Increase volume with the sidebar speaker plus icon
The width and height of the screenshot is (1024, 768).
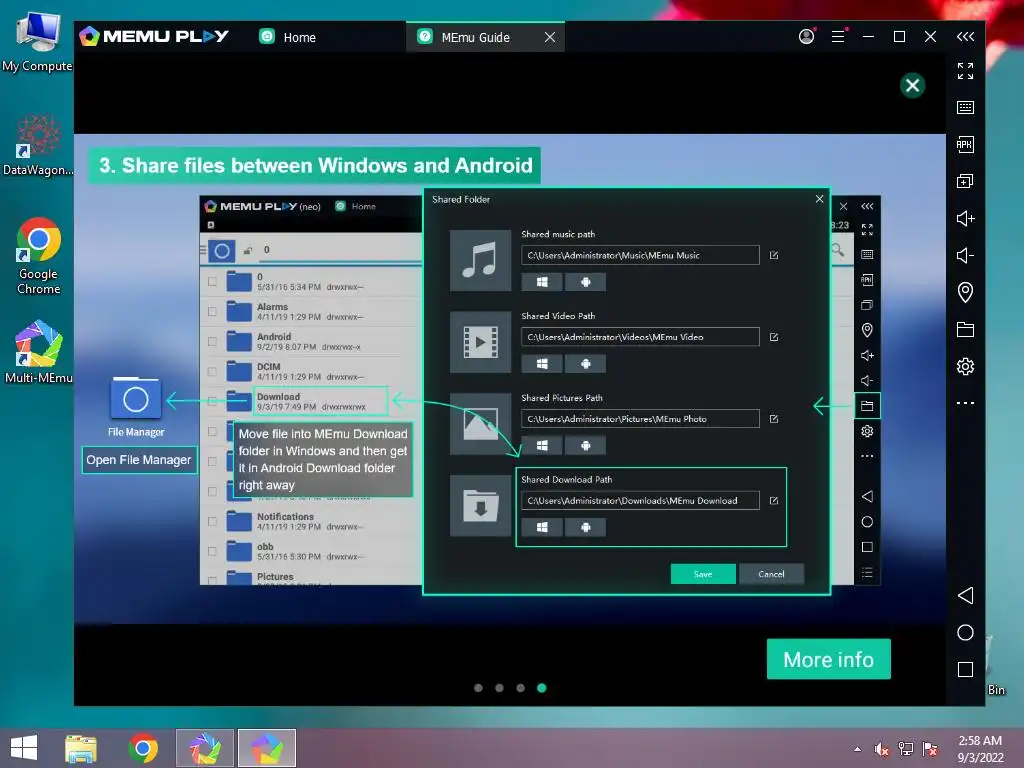(965, 218)
